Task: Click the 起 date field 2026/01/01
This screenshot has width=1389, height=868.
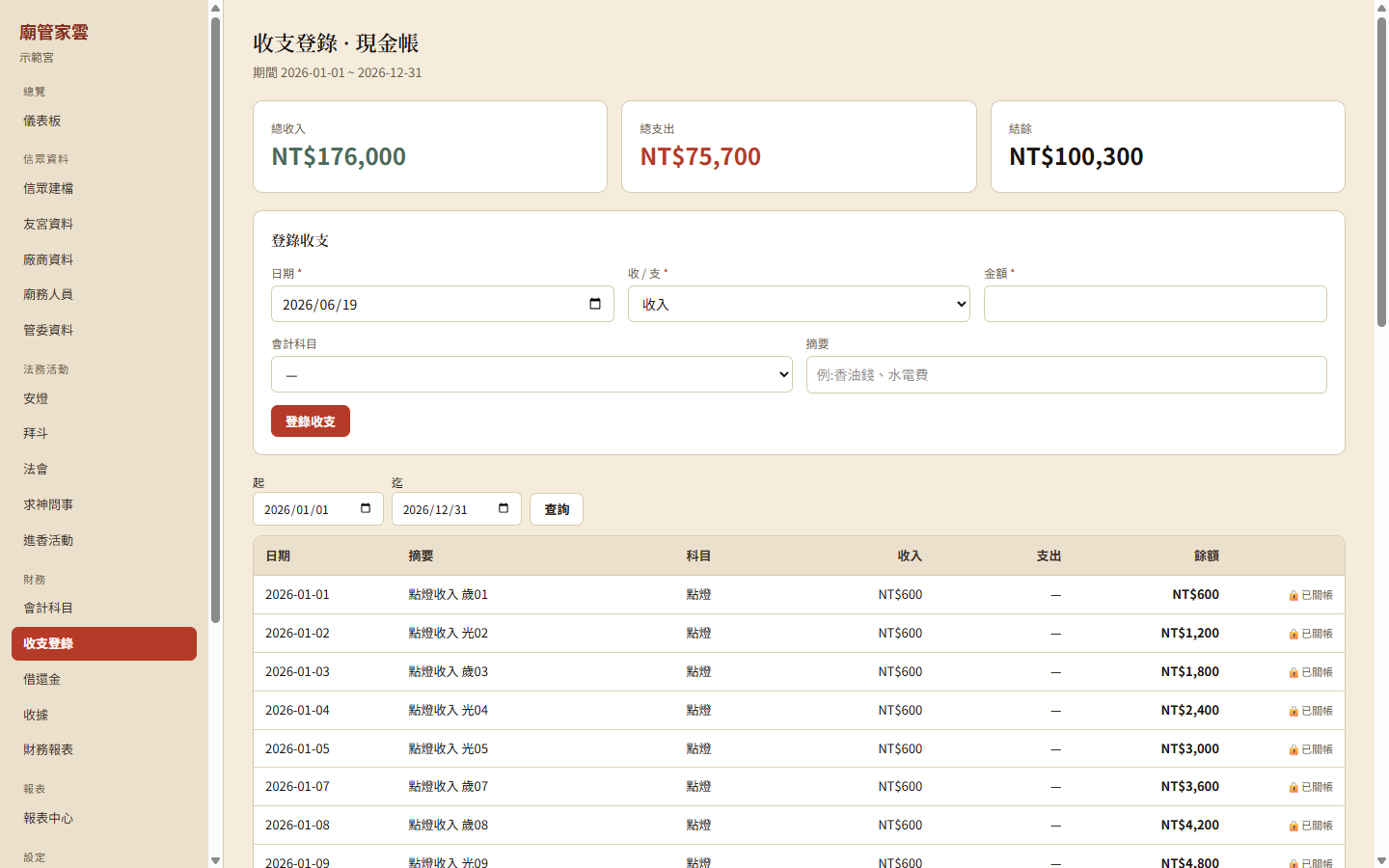Action: 318,509
